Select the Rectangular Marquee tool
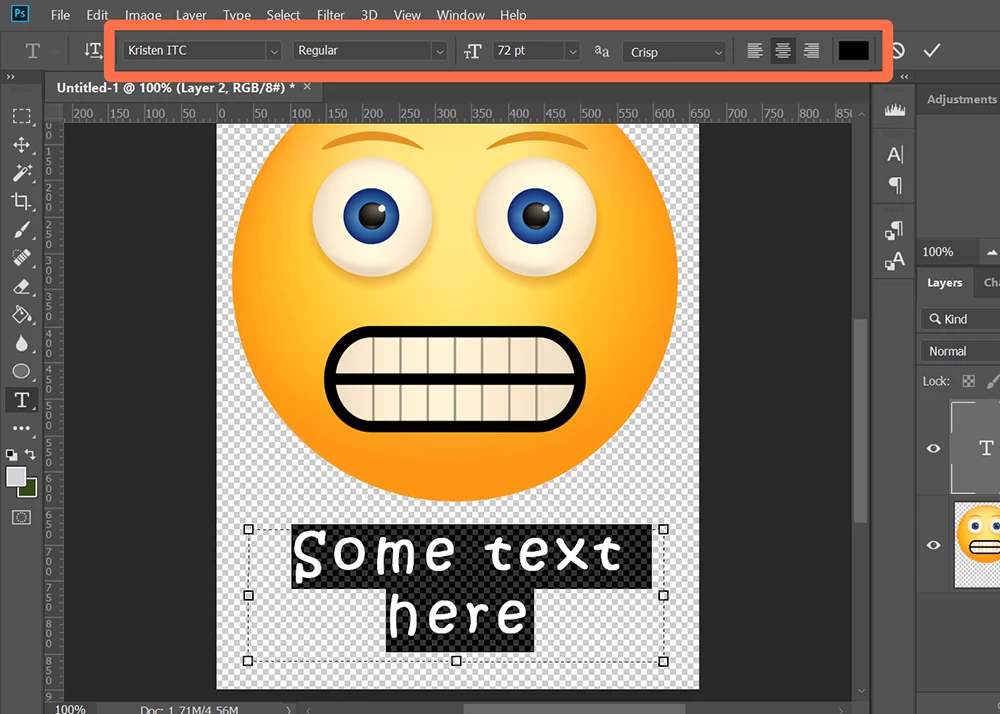Image resolution: width=1000 pixels, height=714 pixels. coord(21,115)
